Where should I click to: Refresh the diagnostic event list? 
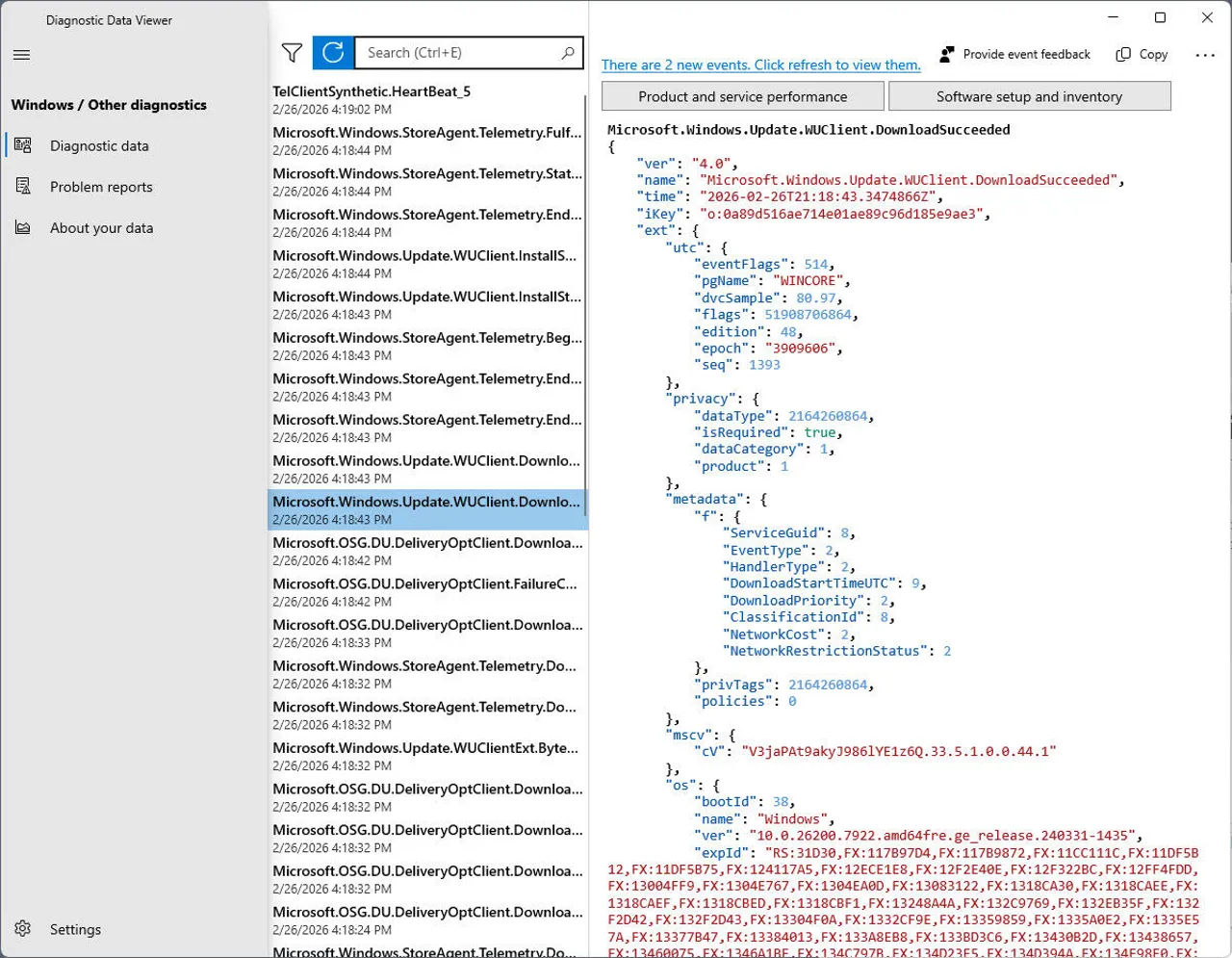(332, 53)
